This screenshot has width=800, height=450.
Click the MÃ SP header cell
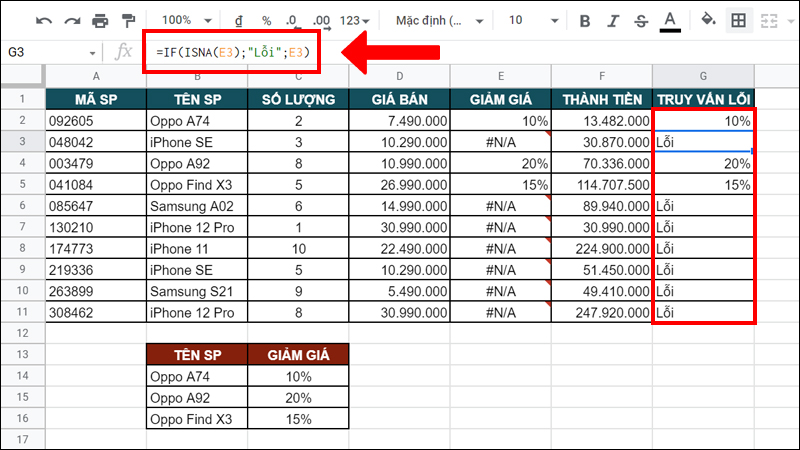pos(96,99)
